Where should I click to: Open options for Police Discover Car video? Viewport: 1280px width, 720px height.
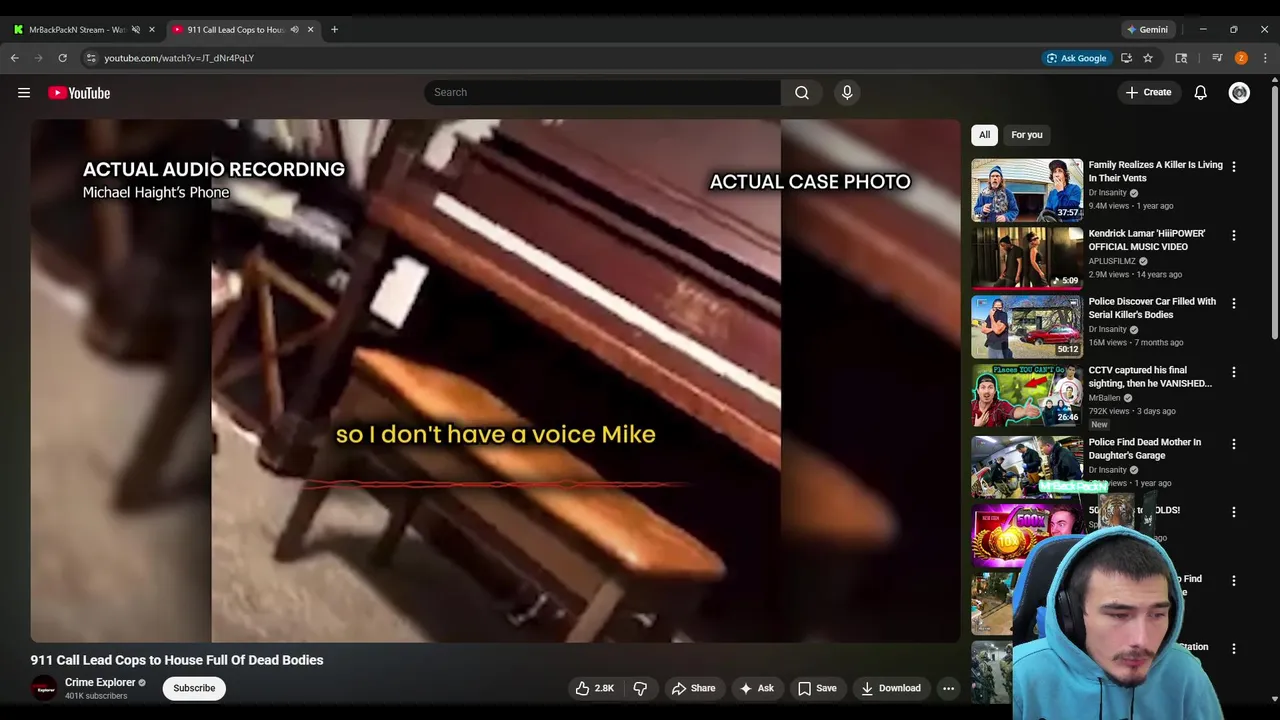pyautogui.click(x=1233, y=303)
